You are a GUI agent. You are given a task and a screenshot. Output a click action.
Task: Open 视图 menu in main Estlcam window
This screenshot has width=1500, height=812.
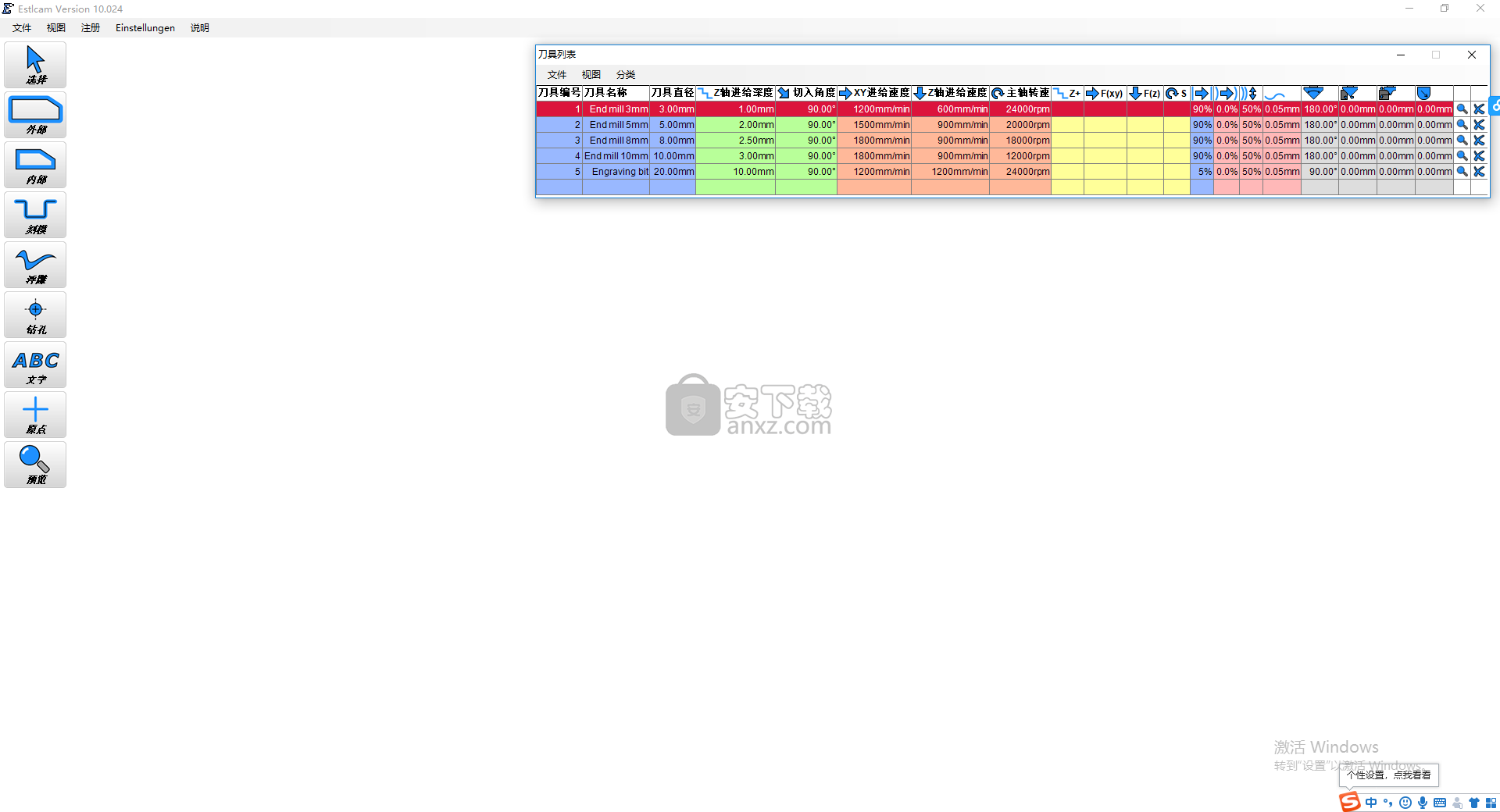coord(56,28)
